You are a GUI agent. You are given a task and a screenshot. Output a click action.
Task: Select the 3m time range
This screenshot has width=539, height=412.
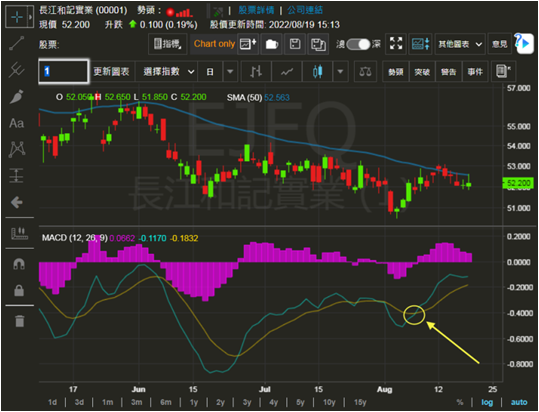[x=136, y=402]
